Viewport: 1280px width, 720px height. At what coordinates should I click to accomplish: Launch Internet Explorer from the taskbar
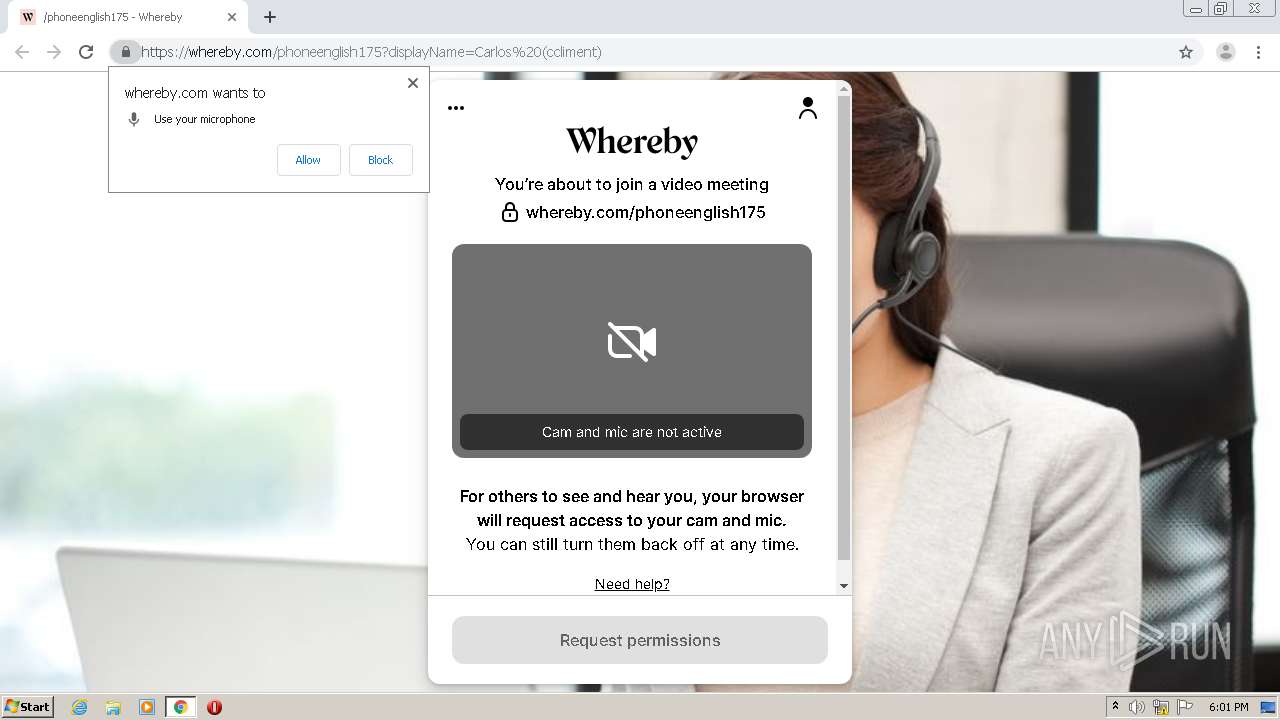click(x=79, y=707)
